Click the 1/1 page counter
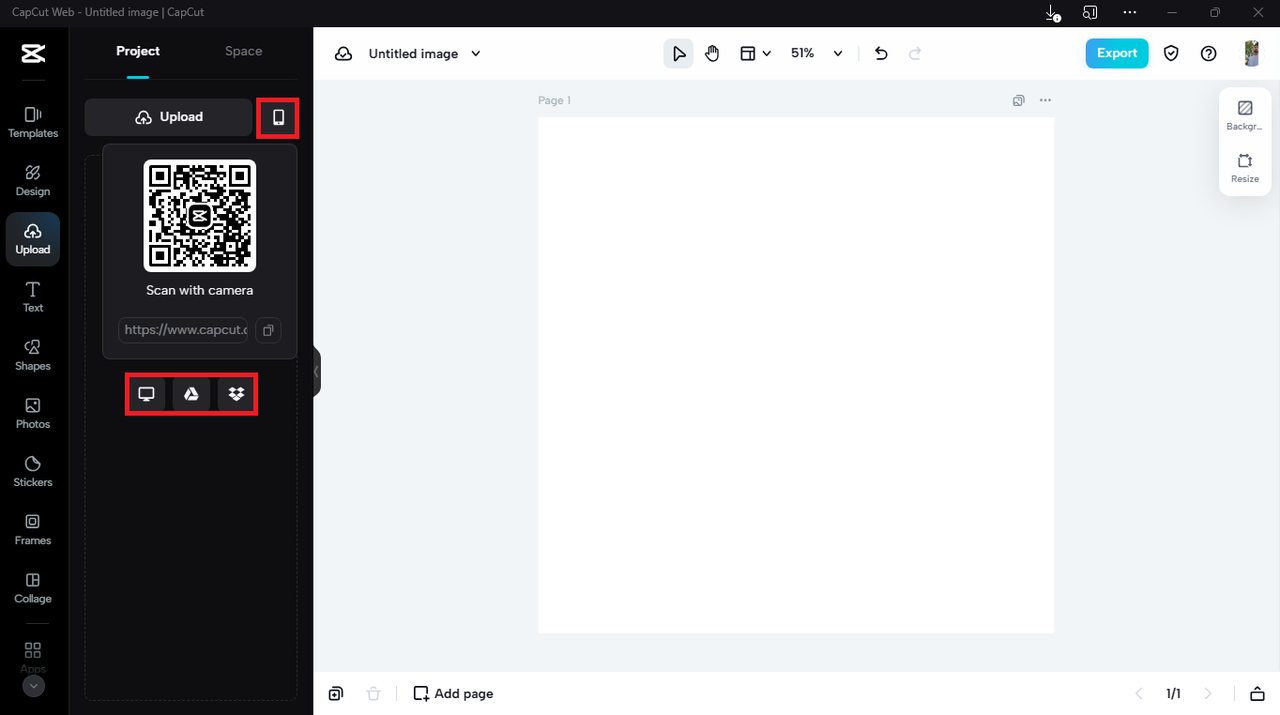This screenshot has width=1280, height=715. click(1173, 694)
